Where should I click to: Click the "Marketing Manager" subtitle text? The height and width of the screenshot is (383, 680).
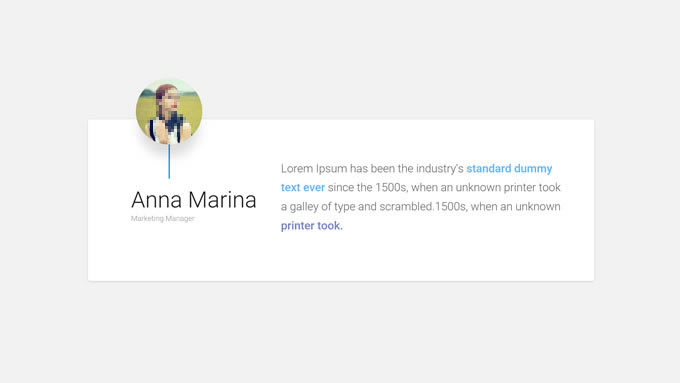point(163,219)
